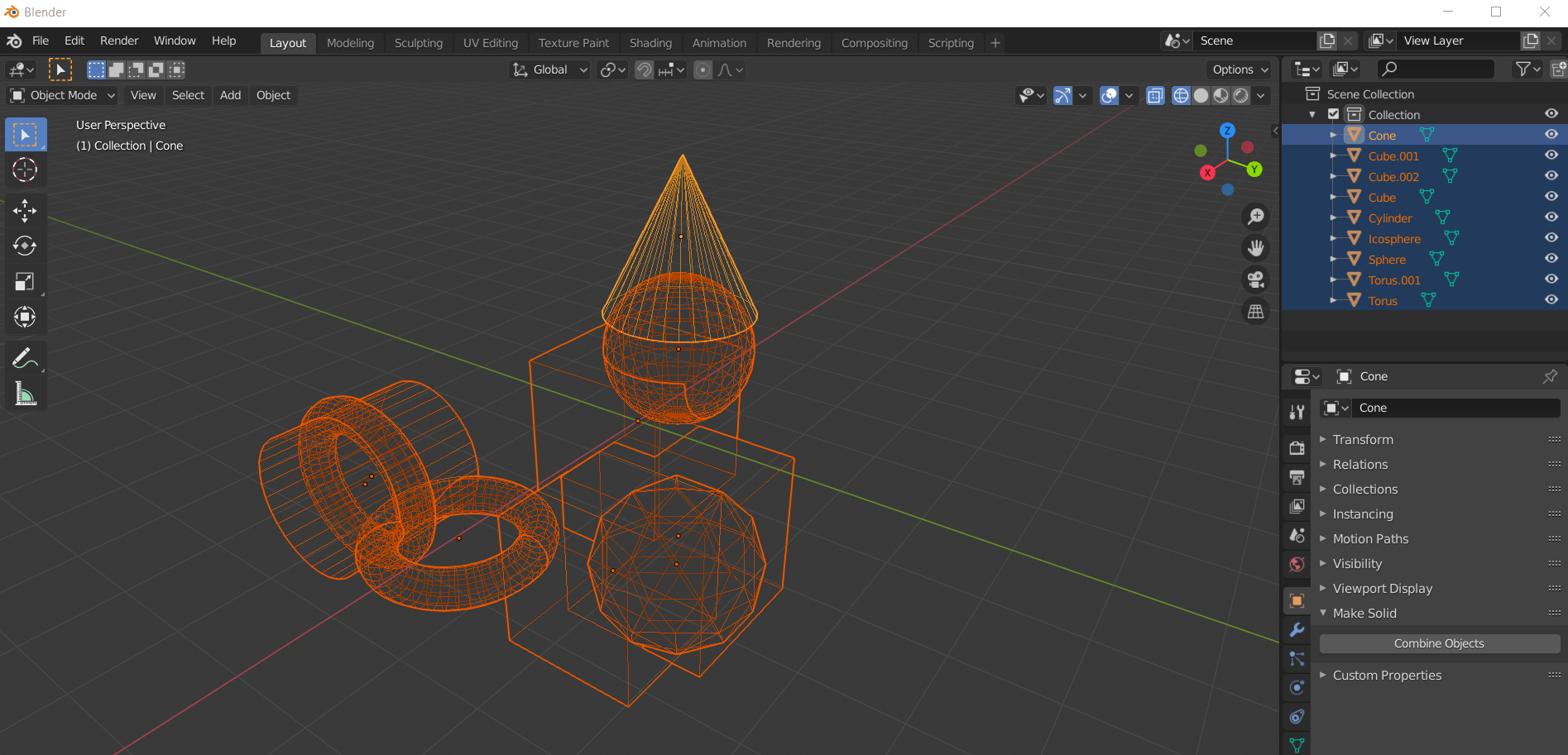Expand the Transform panel in properties
This screenshot has width=1568, height=755.
(x=1364, y=439)
